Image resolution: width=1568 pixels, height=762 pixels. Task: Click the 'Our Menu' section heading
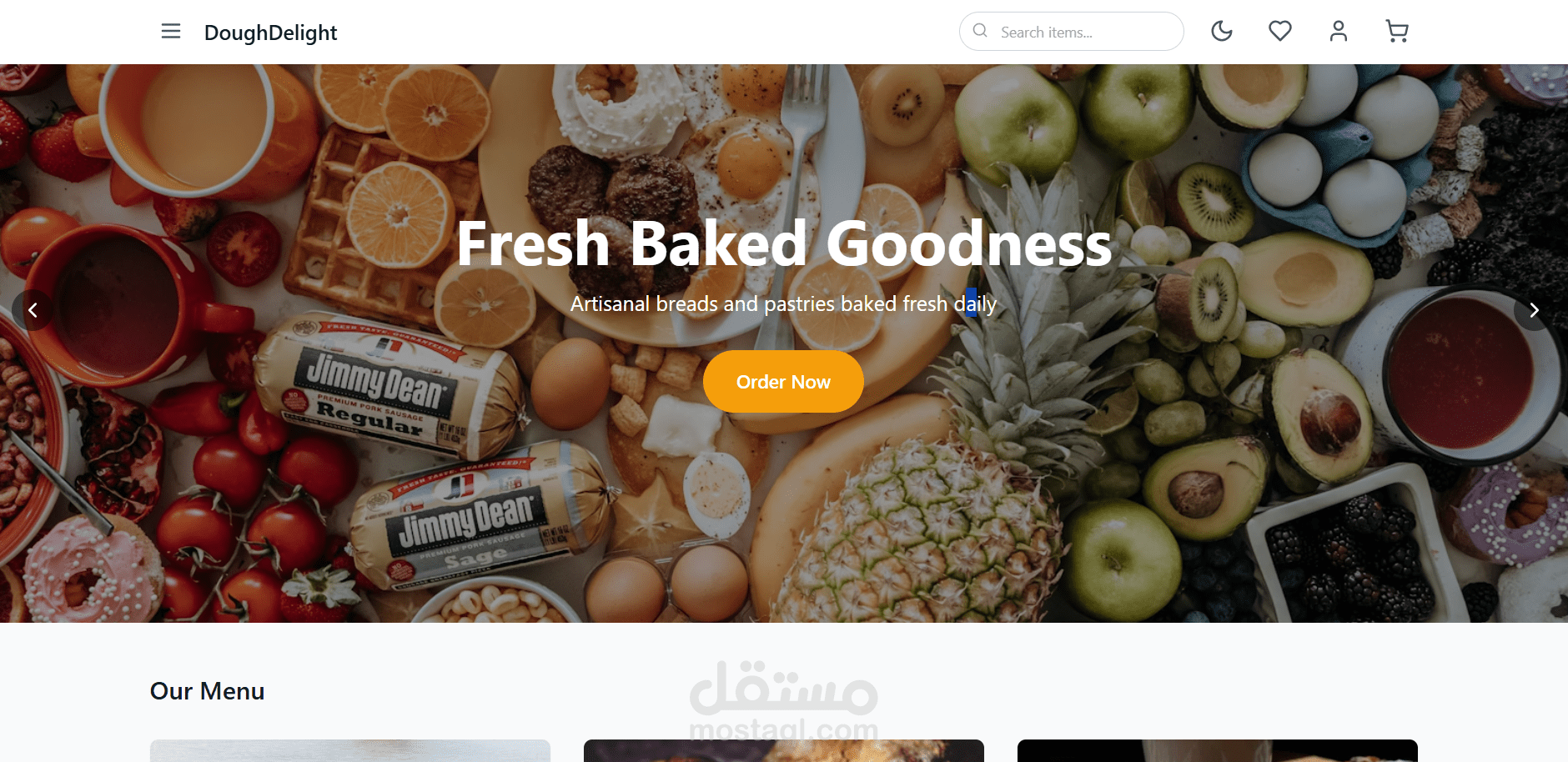click(208, 691)
